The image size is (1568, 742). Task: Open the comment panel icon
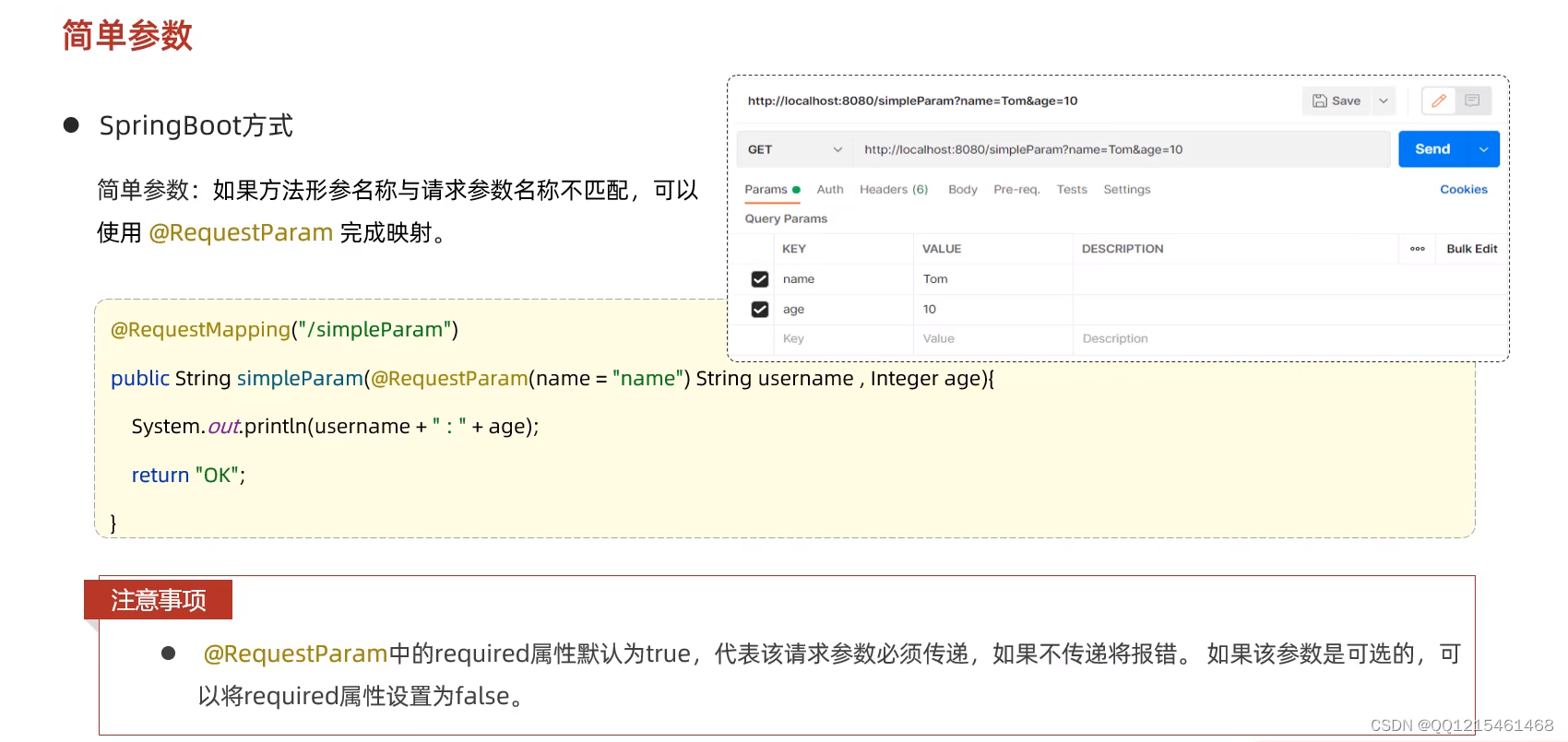tap(1472, 100)
